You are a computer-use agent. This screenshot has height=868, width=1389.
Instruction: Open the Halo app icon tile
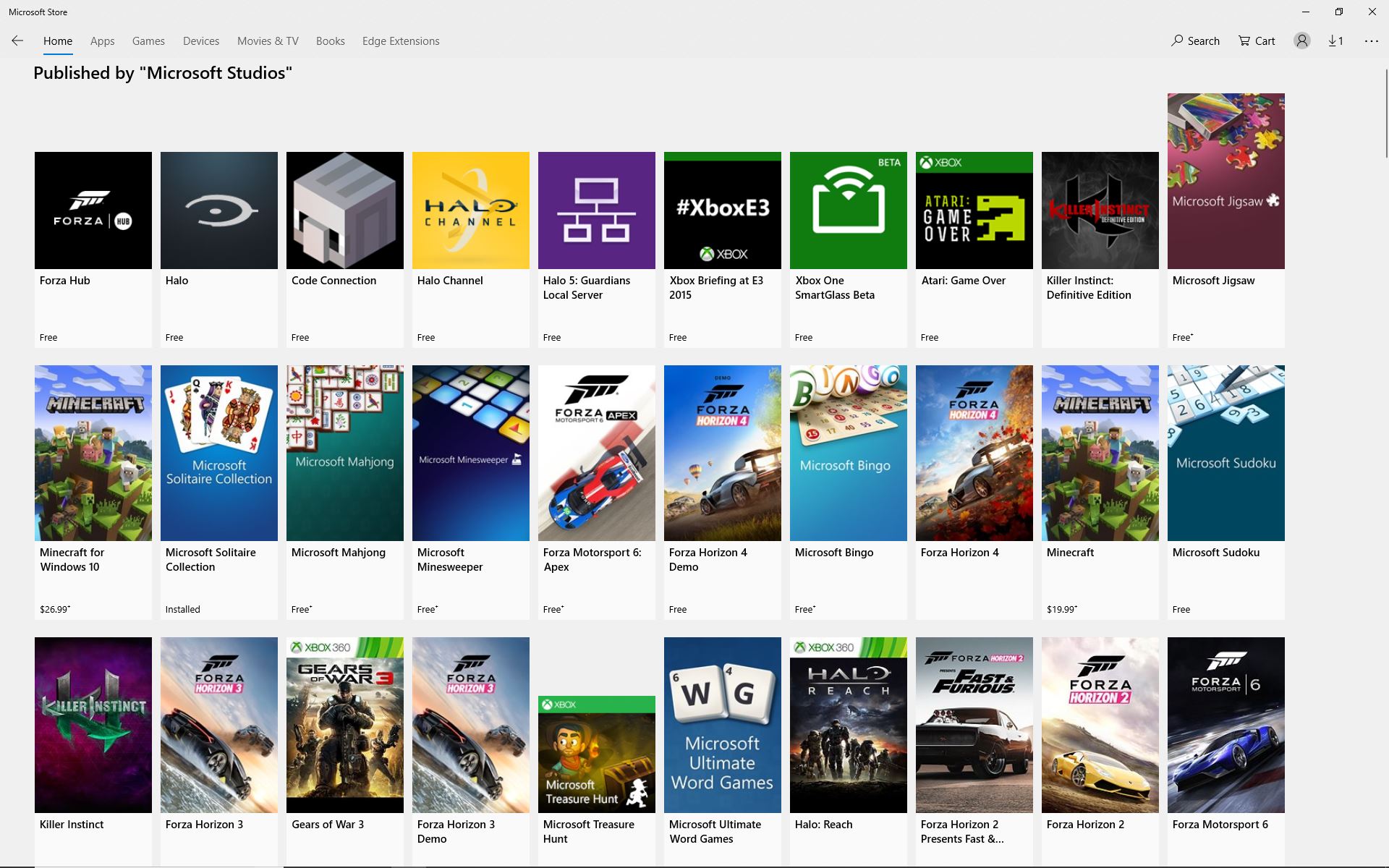click(x=219, y=210)
